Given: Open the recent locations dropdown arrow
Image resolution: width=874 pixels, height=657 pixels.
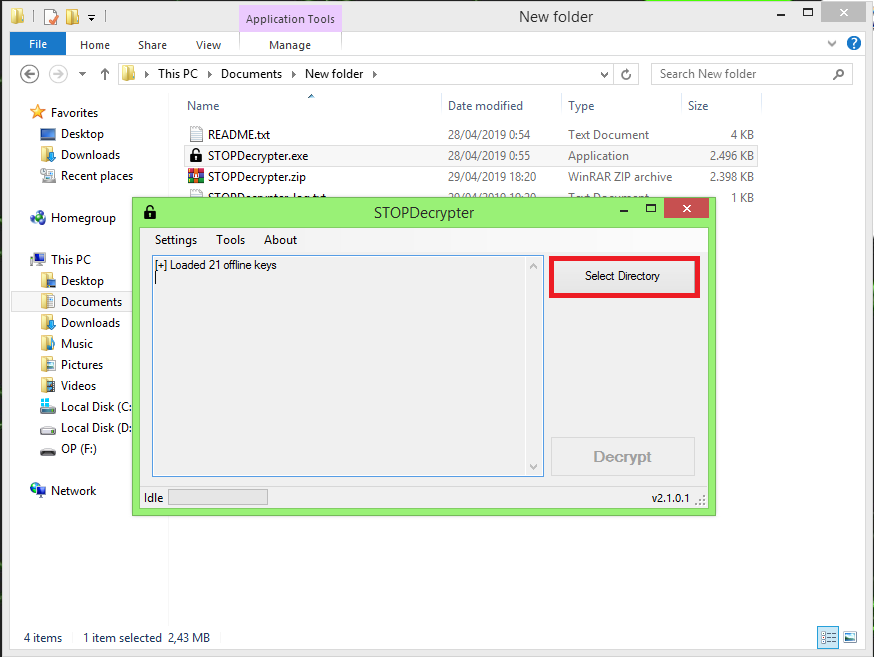Looking at the screenshot, I should tap(82, 74).
